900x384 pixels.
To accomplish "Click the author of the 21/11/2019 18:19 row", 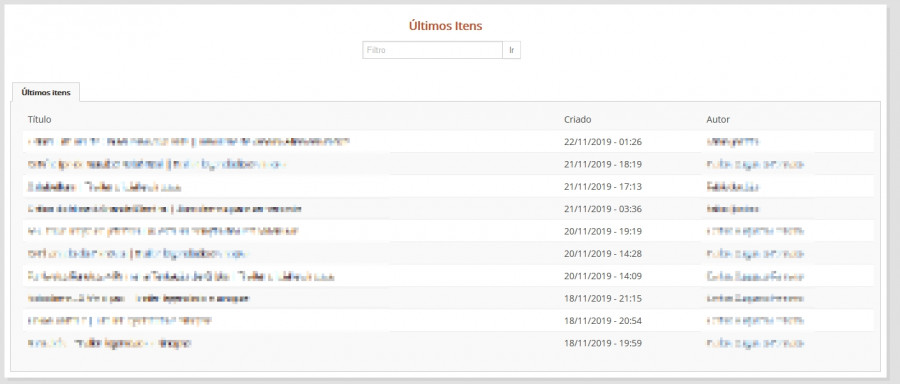I will click(x=755, y=164).
